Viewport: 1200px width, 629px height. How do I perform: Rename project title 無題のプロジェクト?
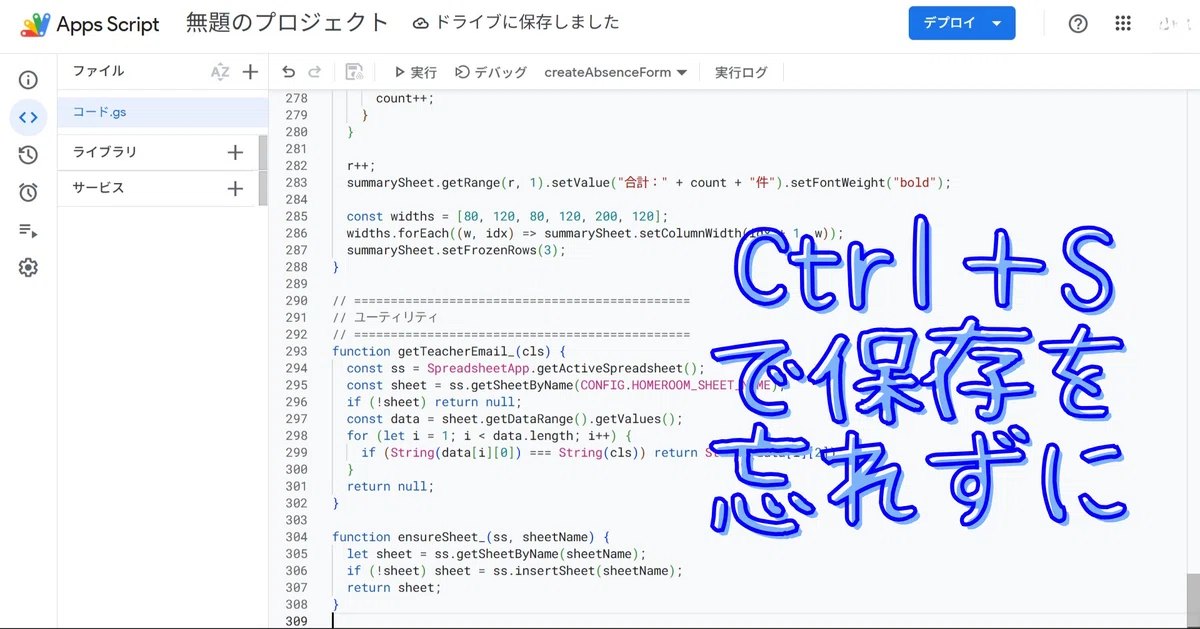[x=287, y=23]
